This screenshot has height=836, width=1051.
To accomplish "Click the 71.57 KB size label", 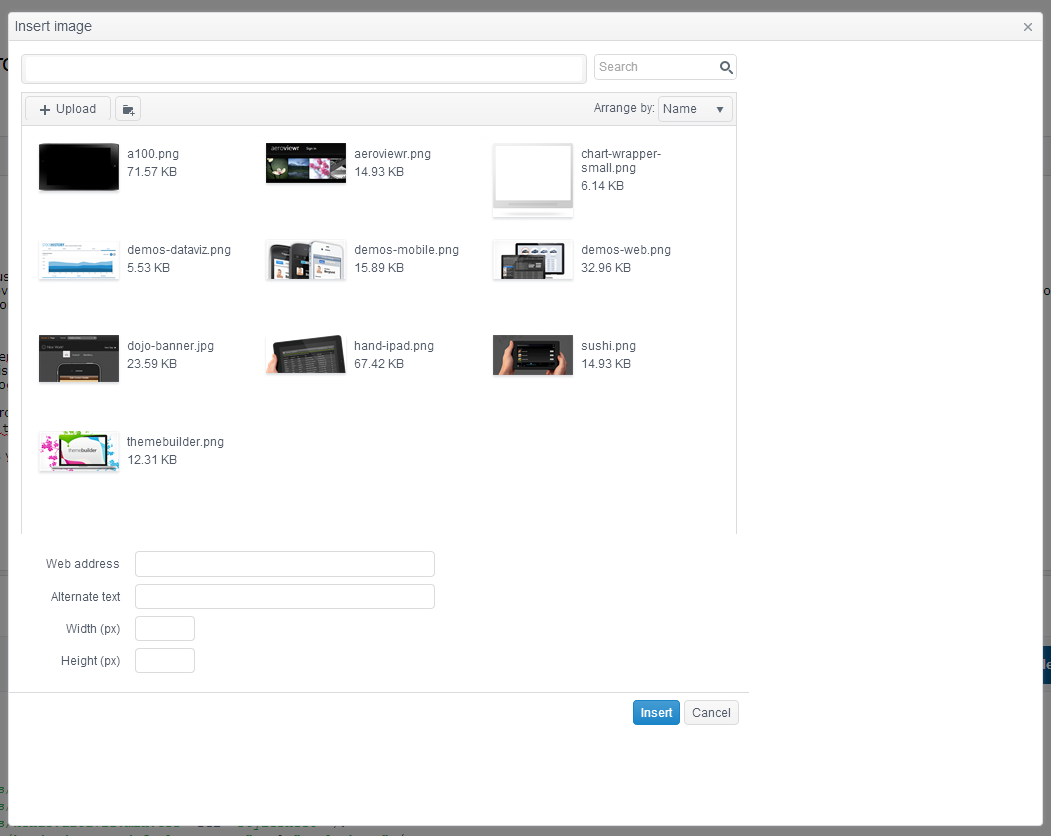I will (x=151, y=172).
